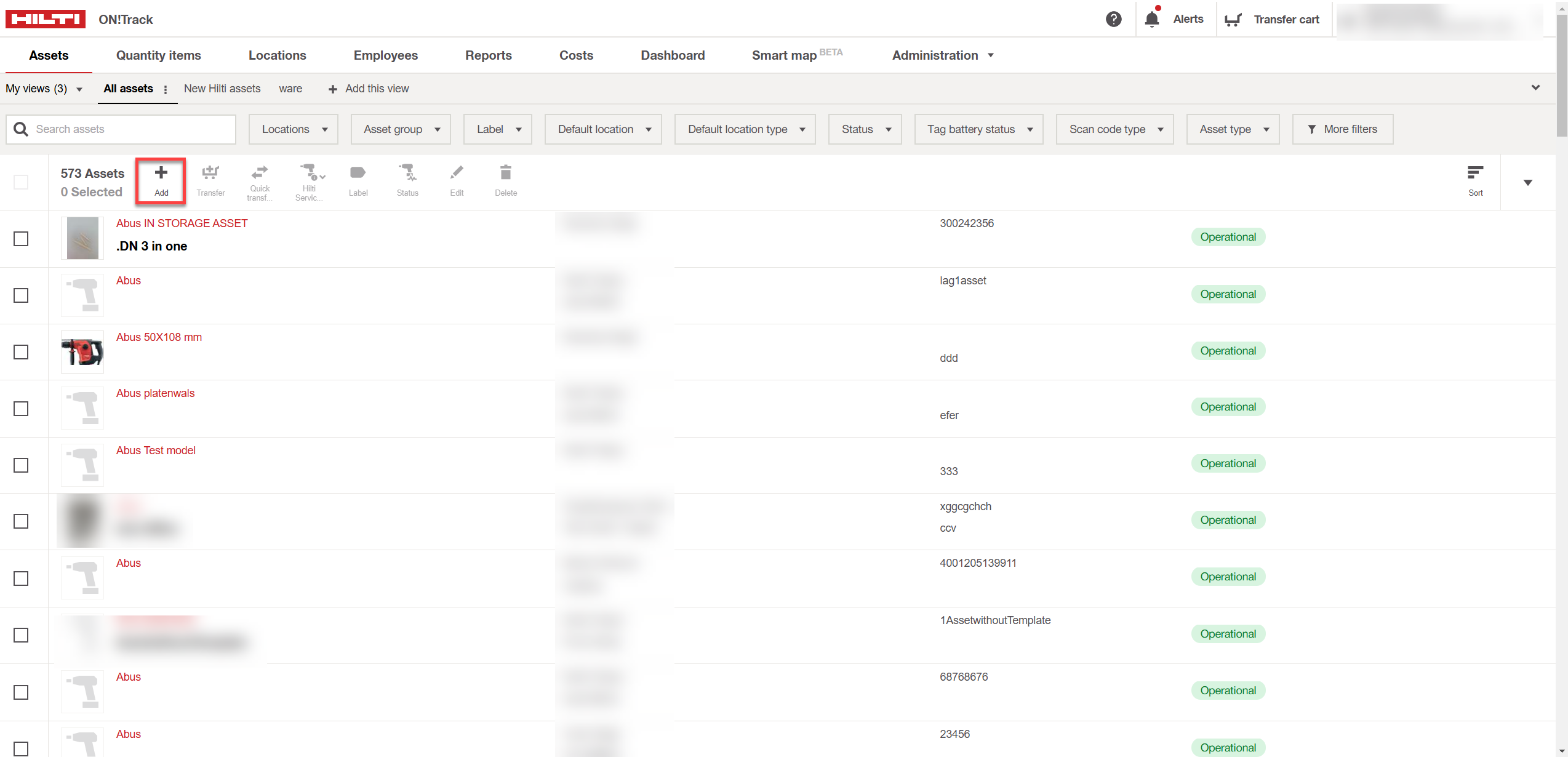Check the Abus 50X108 mm row checkbox
The height and width of the screenshot is (757, 1568).
tap(21, 352)
